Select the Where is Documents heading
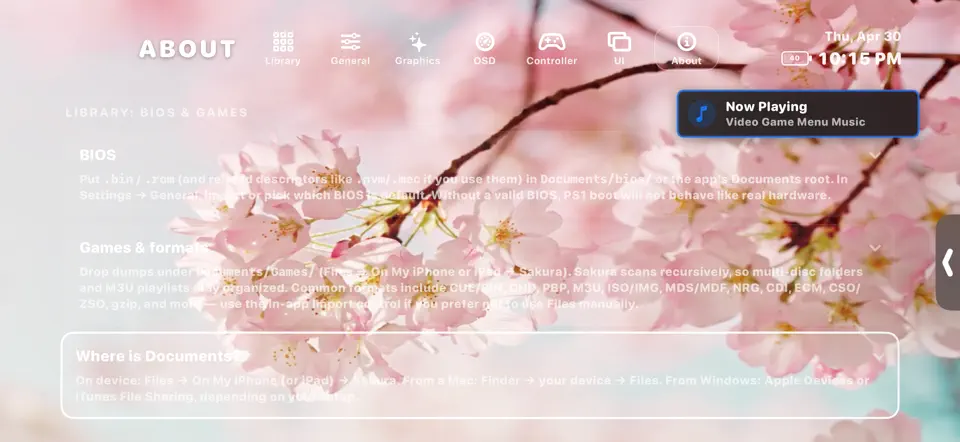 pyautogui.click(x=158, y=356)
